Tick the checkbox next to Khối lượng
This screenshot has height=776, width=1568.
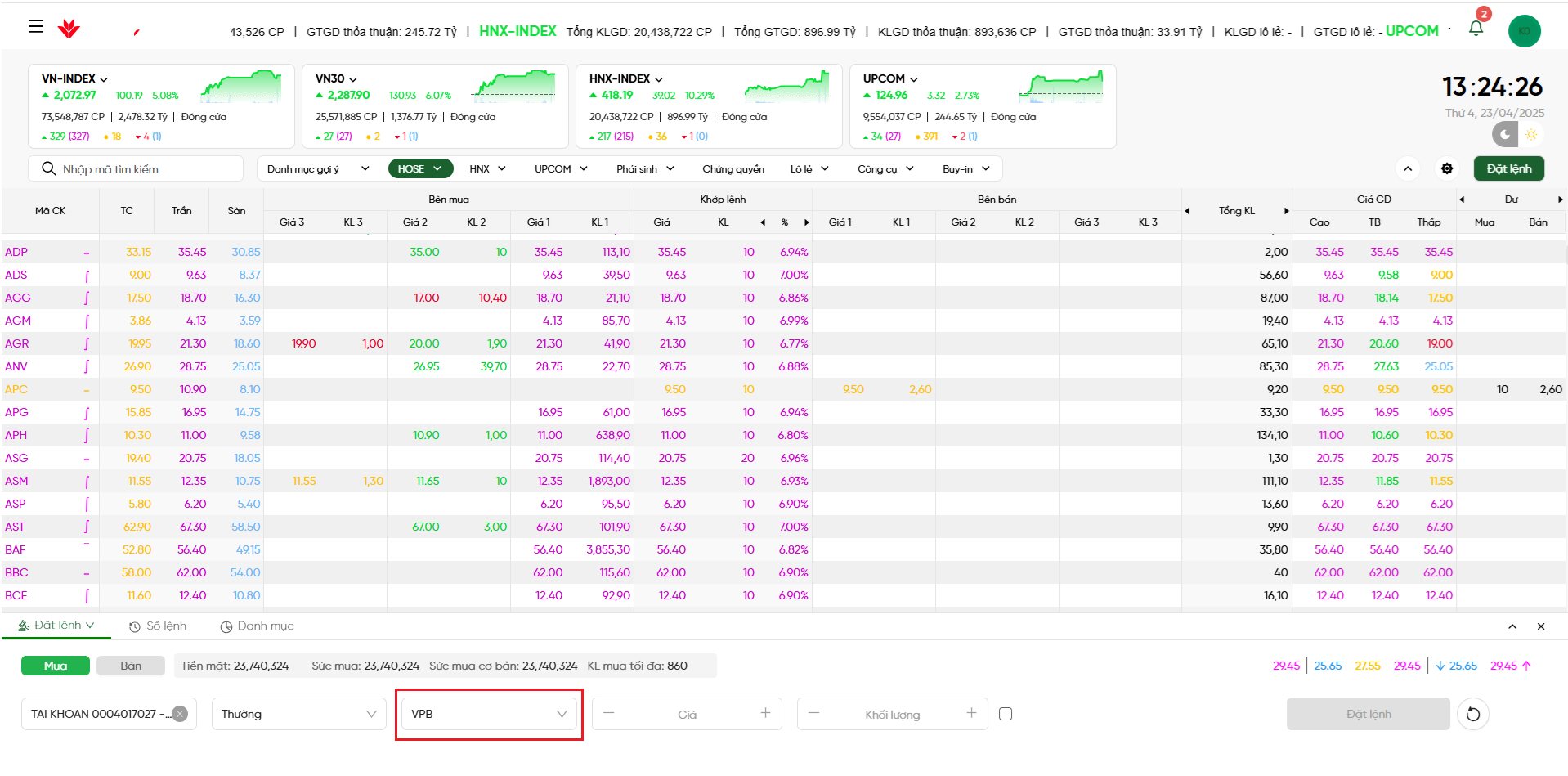pyautogui.click(x=1006, y=714)
